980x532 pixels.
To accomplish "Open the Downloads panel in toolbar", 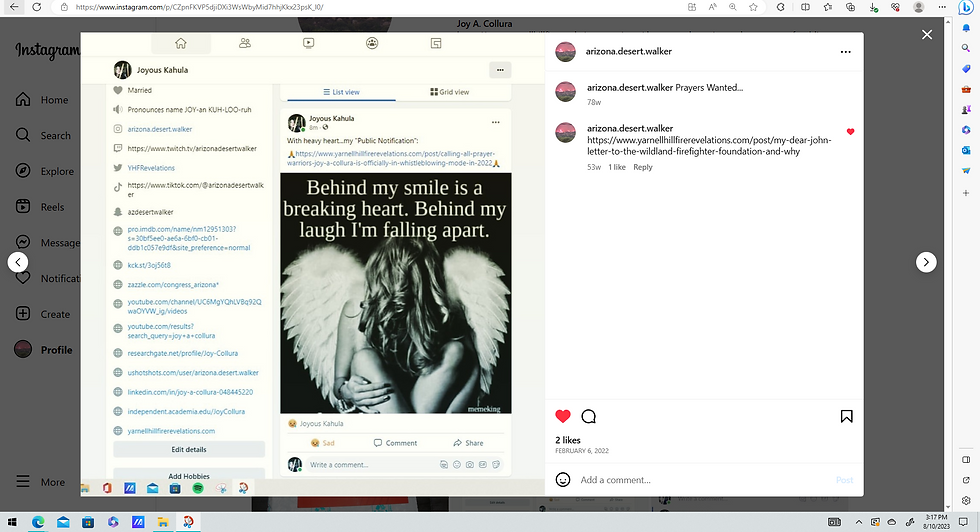I will (x=873, y=7).
